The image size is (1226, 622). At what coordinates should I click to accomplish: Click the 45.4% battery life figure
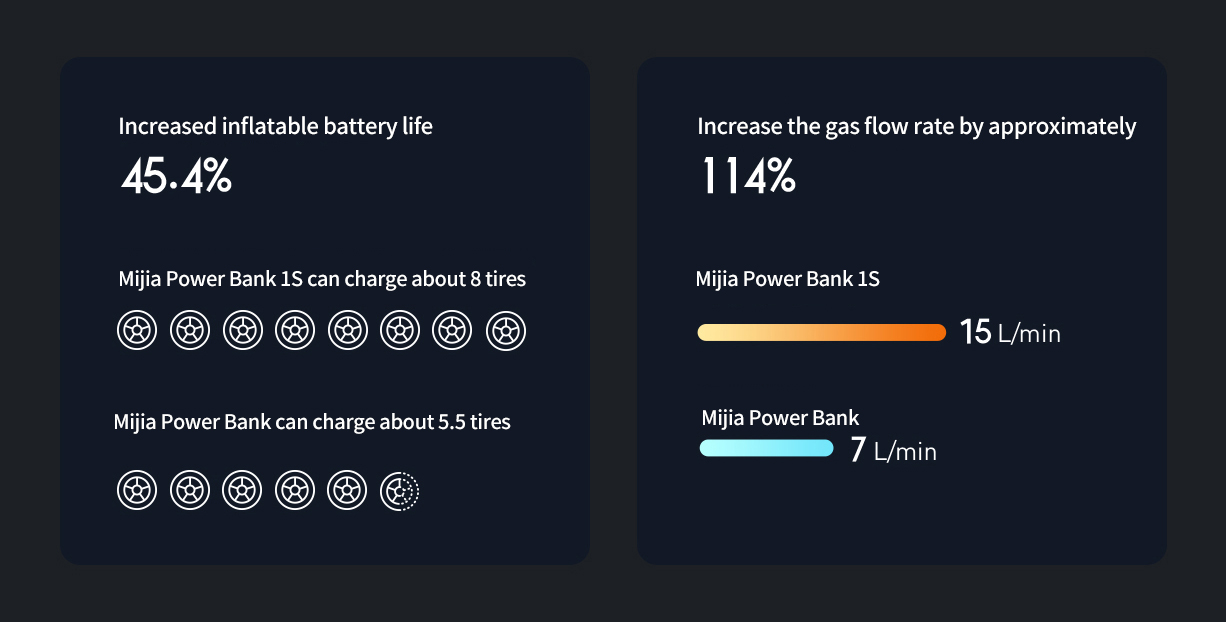tap(176, 177)
